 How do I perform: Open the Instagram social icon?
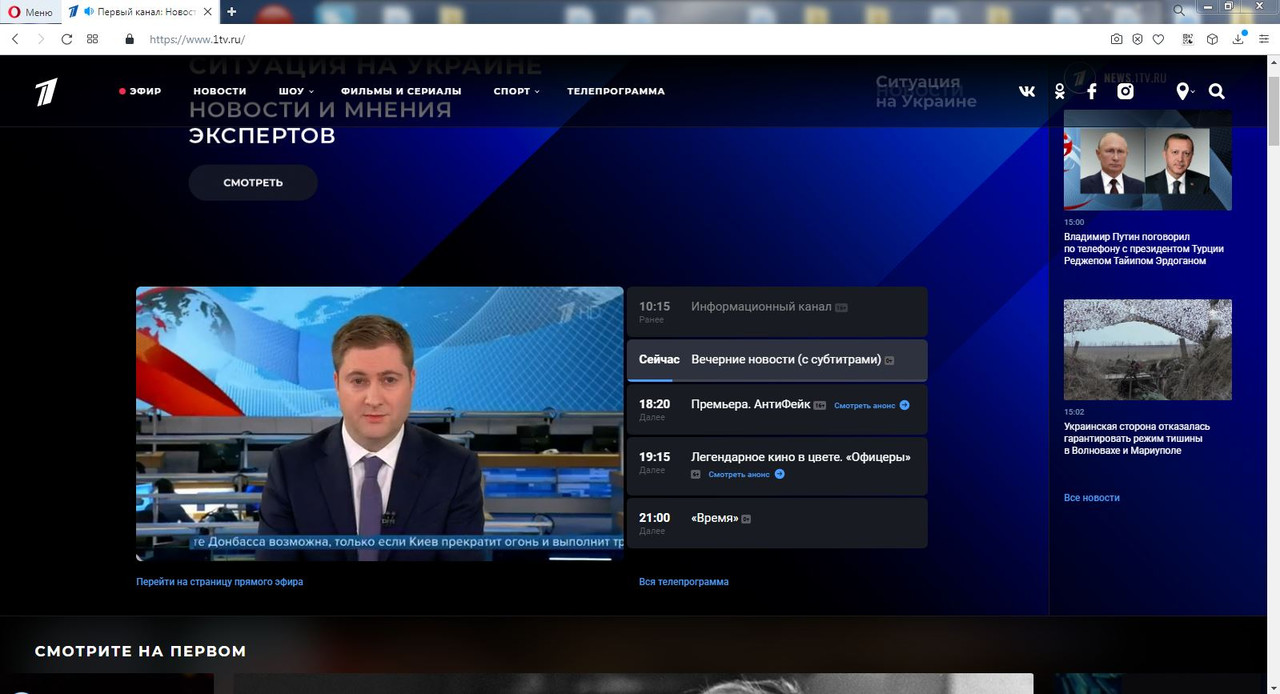point(1125,91)
